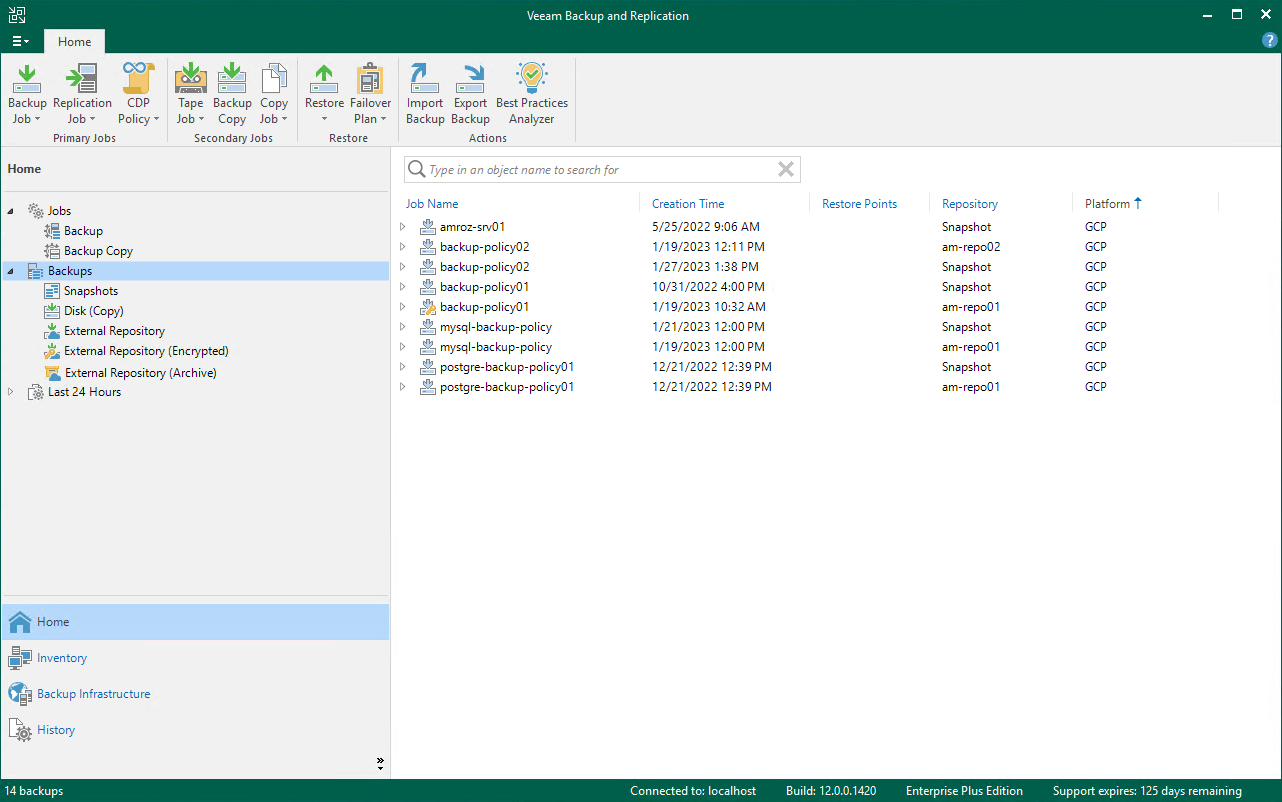Expand the Last 24 Hours node
Viewport: 1282px width, 802px height.
(11, 392)
